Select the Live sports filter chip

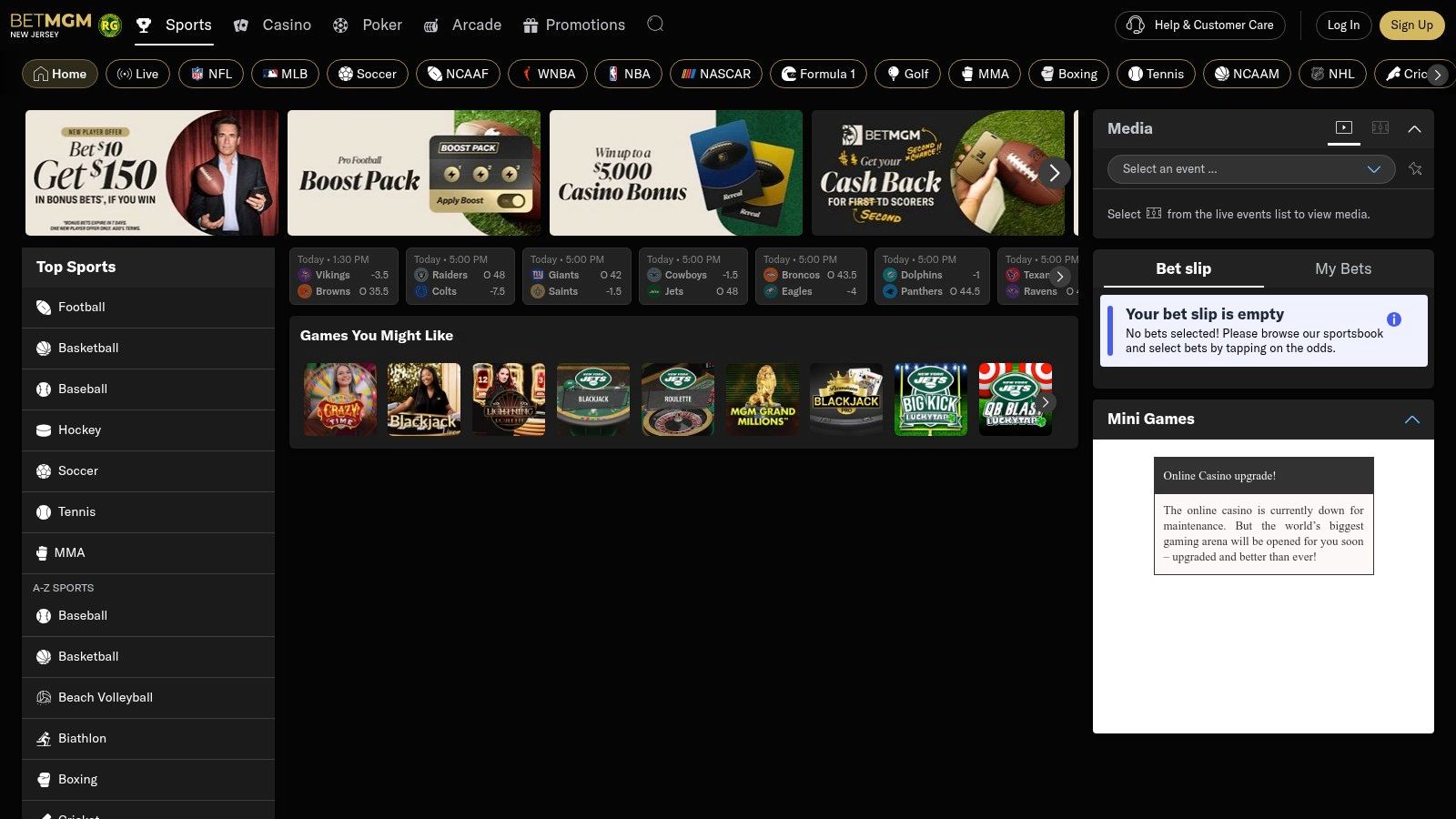[x=137, y=74]
